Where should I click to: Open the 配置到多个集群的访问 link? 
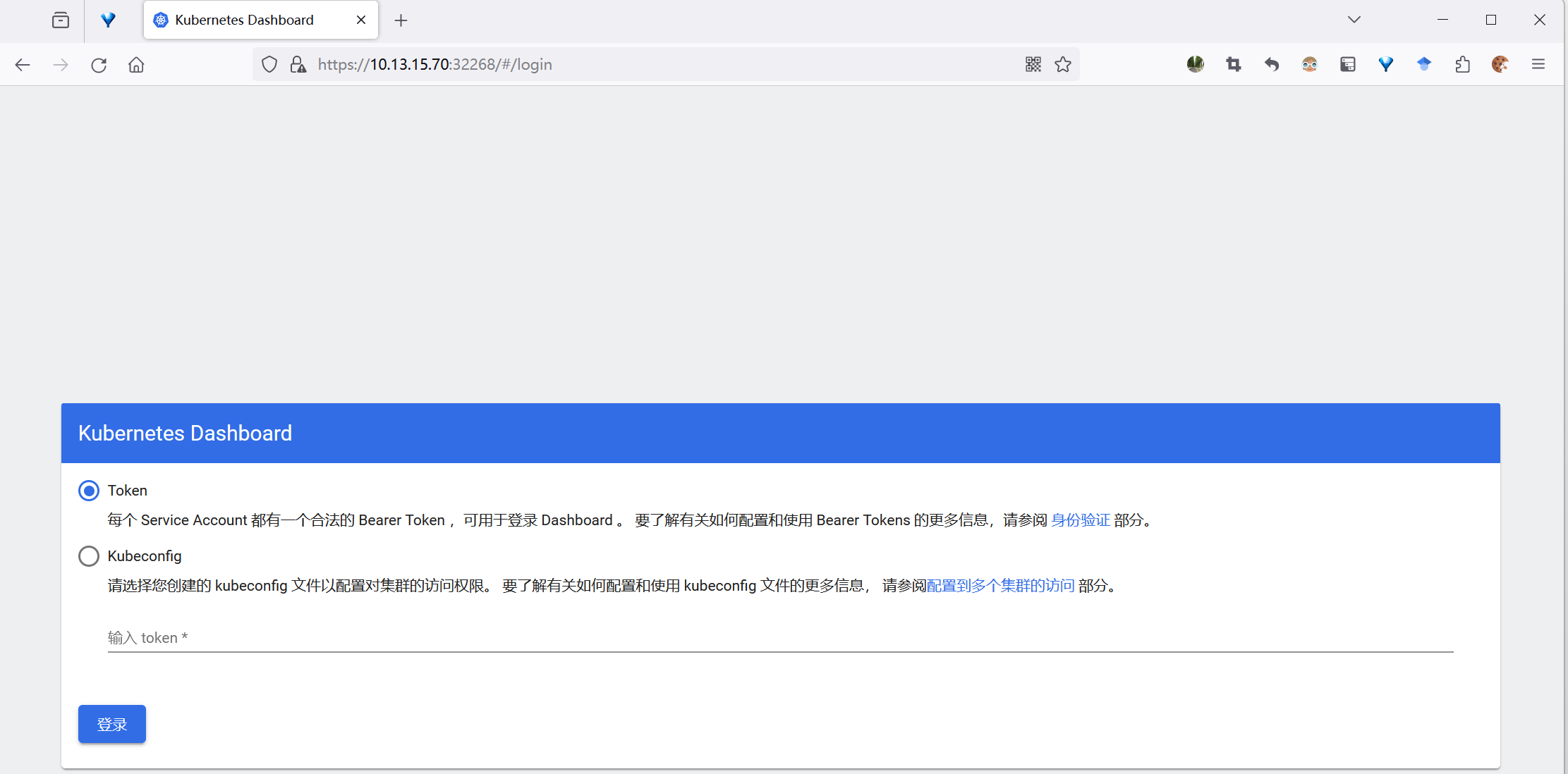click(1000, 586)
